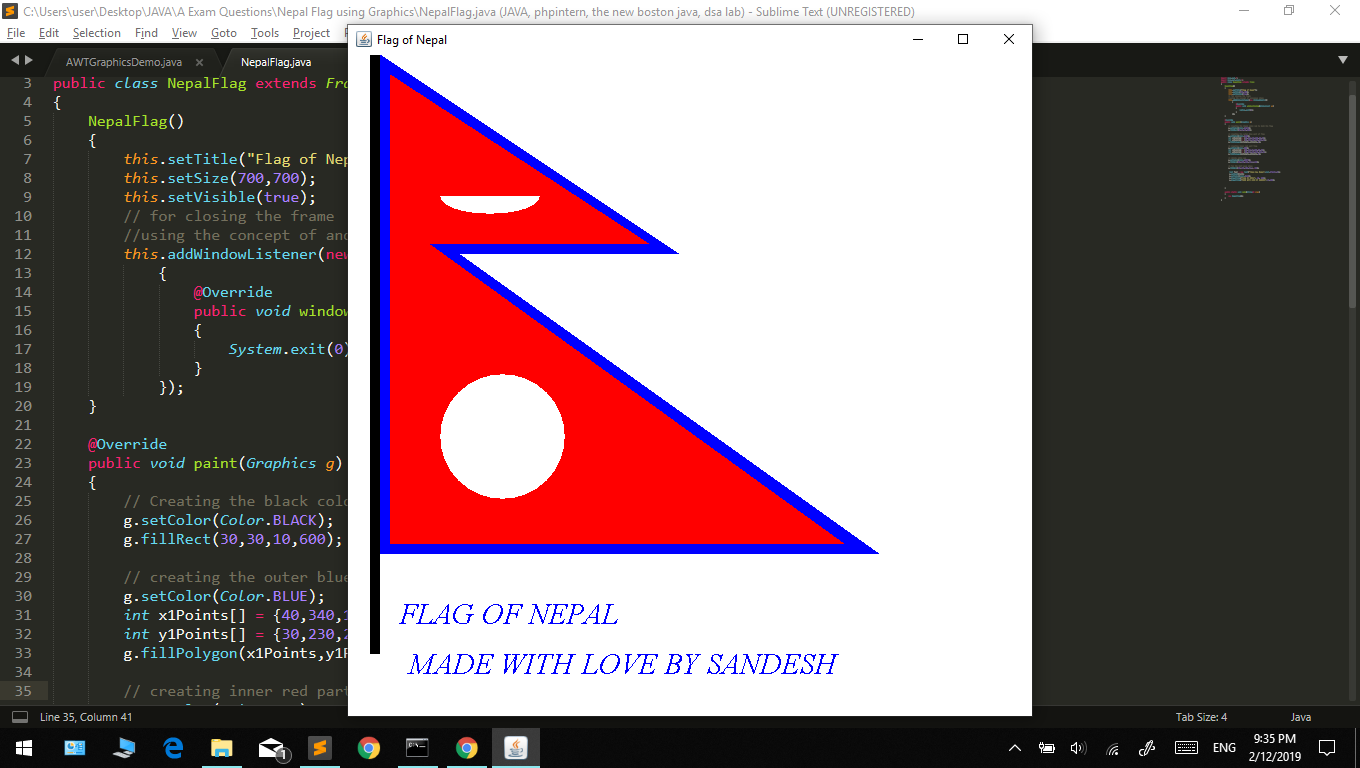Open the Windows Ink Workspace pen icon
Screen dimensions: 1360x768
click(1147, 747)
